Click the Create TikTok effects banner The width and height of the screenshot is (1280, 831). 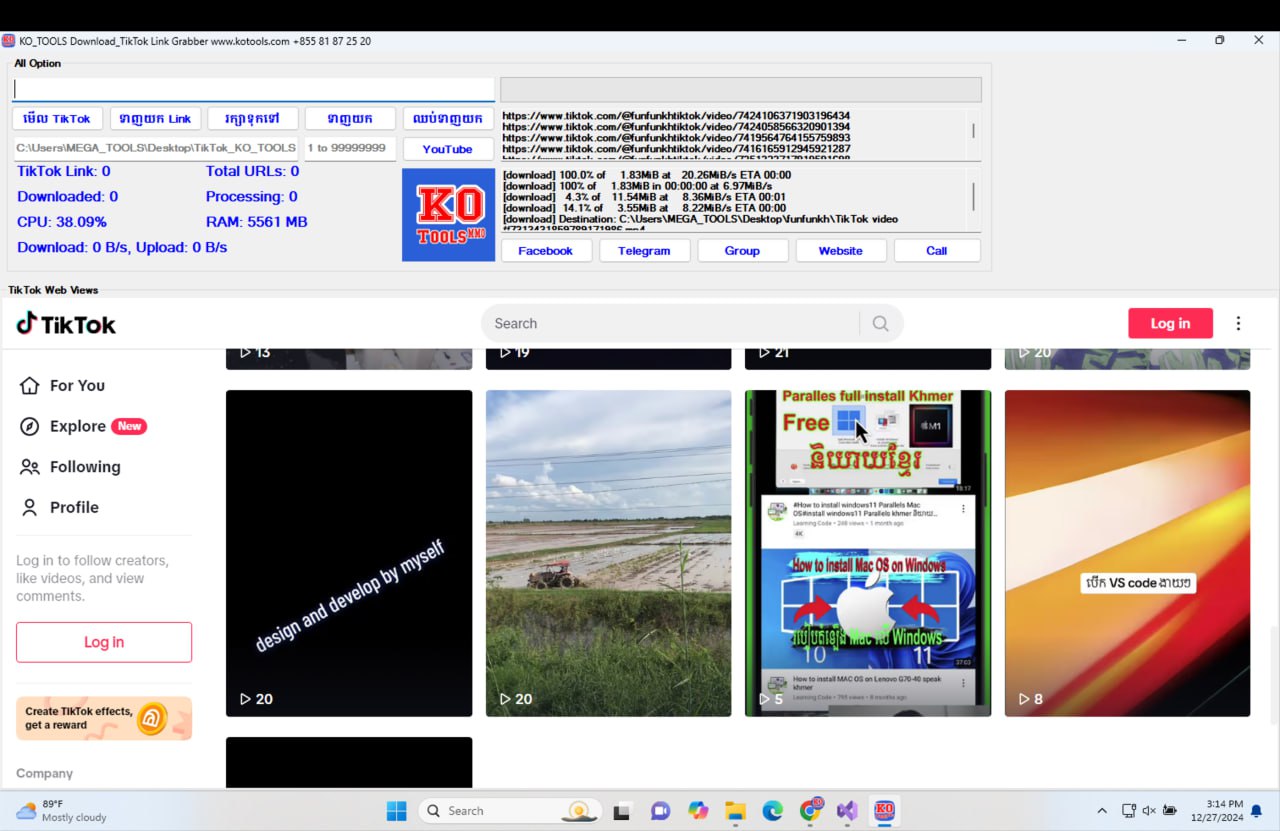pos(104,718)
